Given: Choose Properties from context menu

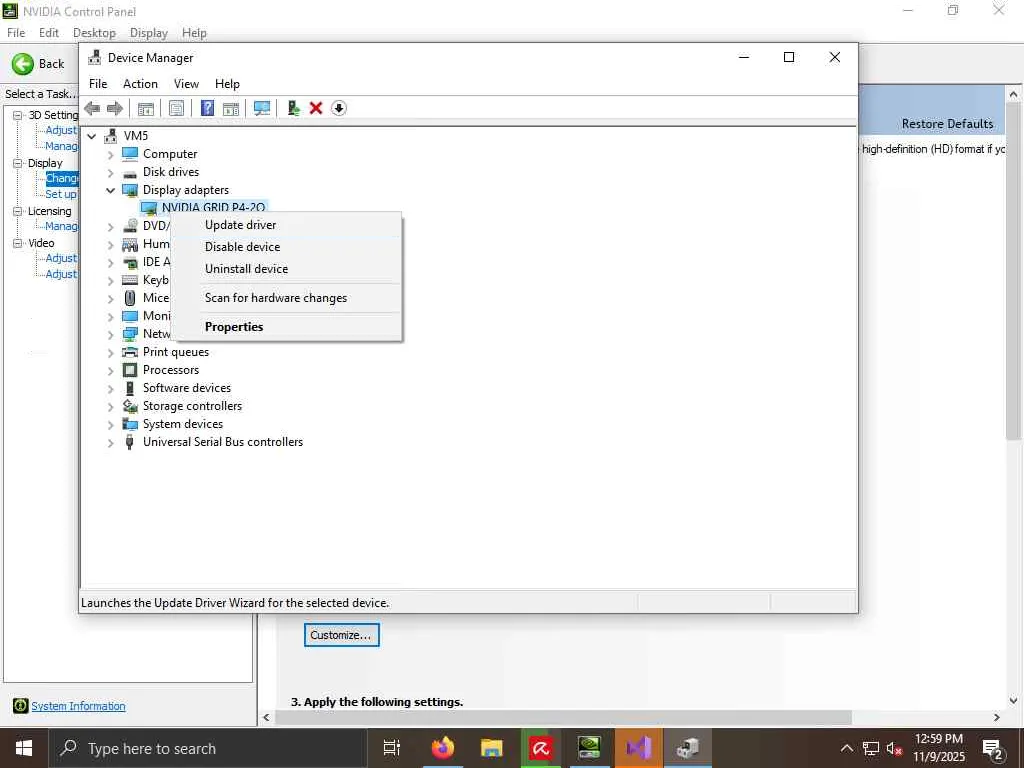Looking at the screenshot, I should tap(286, 327).
